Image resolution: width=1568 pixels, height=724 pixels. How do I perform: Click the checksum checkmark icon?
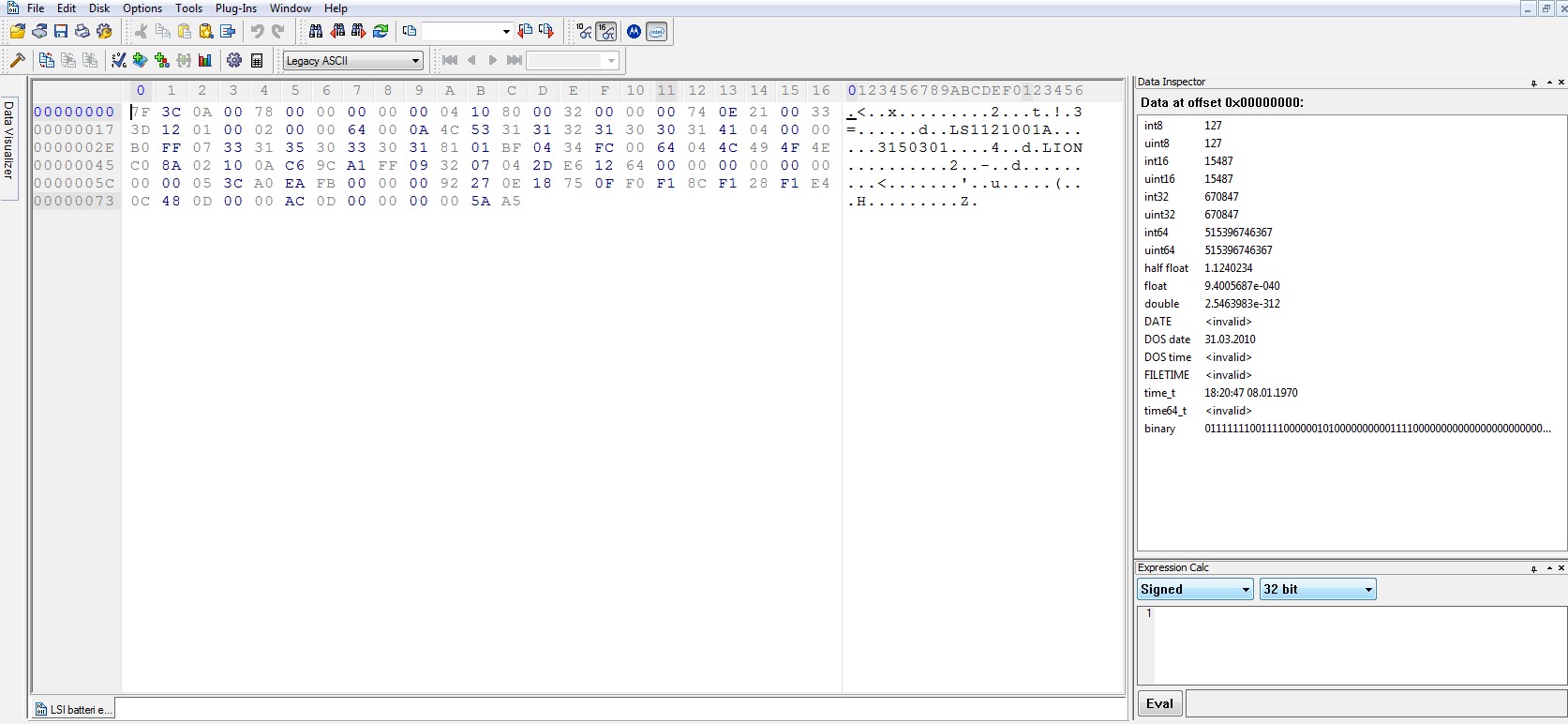[x=119, y=61]
